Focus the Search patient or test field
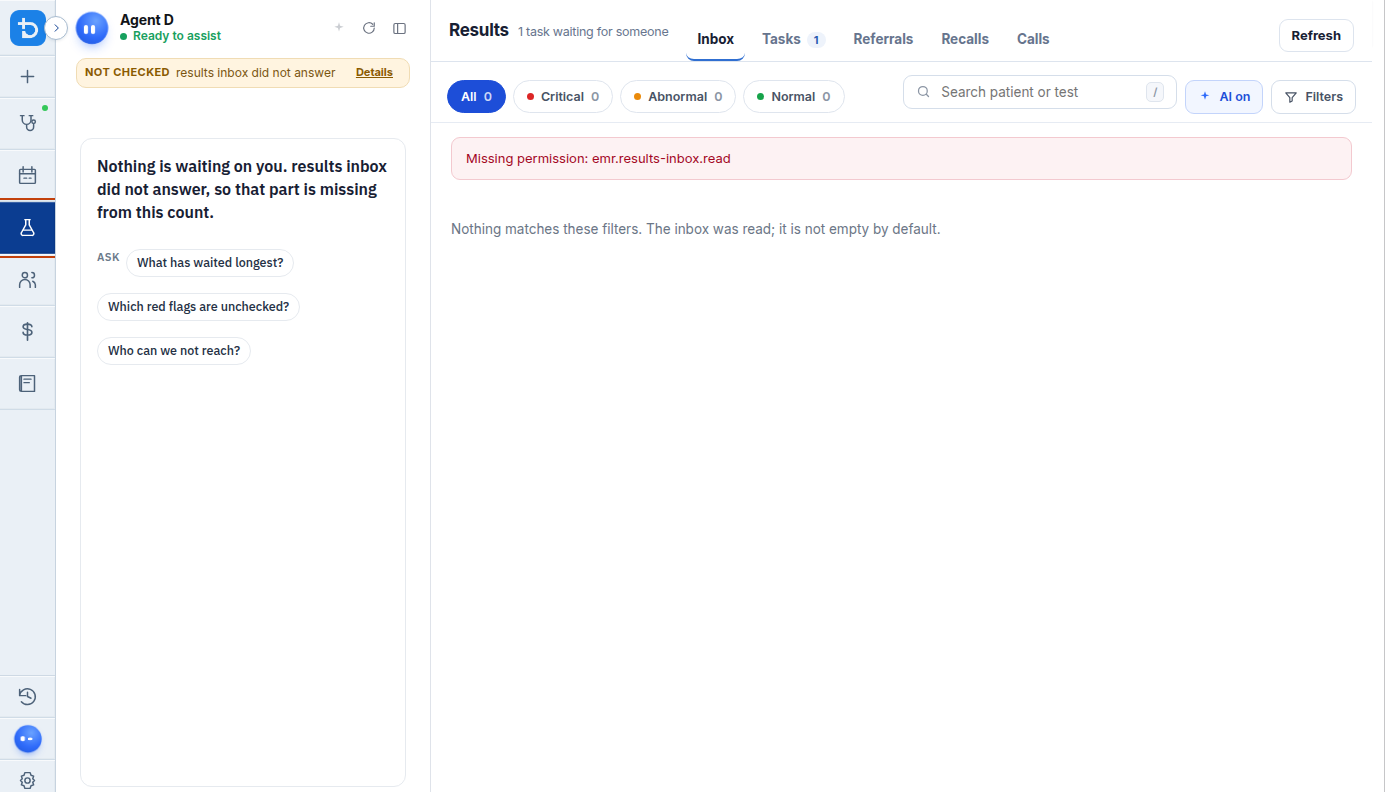Screen dimensions: 1388x792 click(x=1040, y=92)
